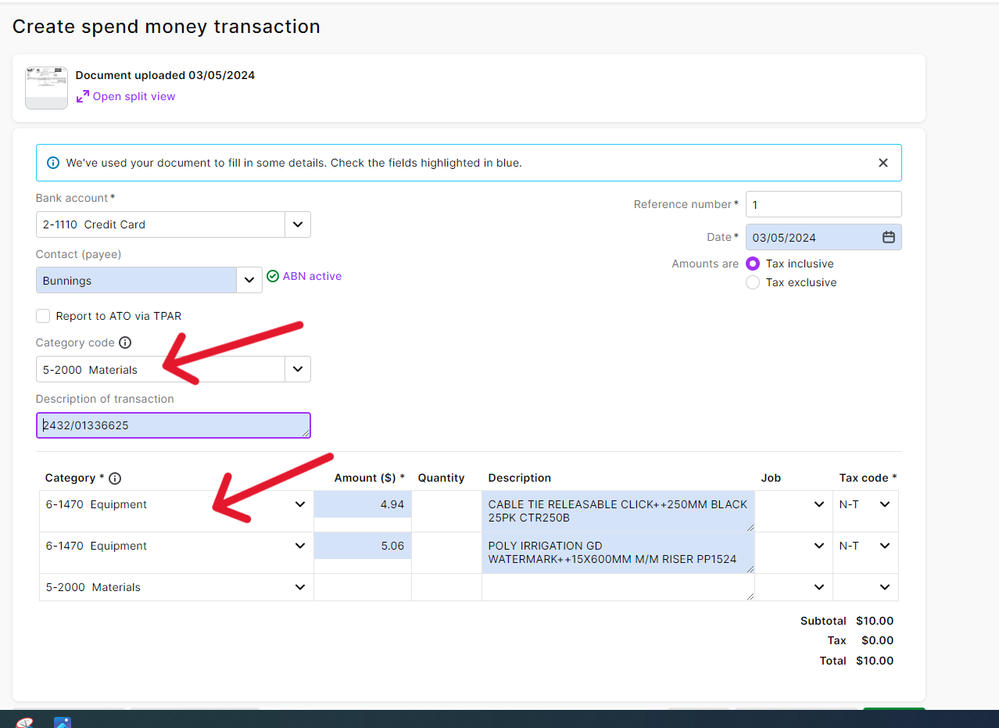Click the info icon in the blue banner
This screenshot has height=728, width=999.
(54, 163)
